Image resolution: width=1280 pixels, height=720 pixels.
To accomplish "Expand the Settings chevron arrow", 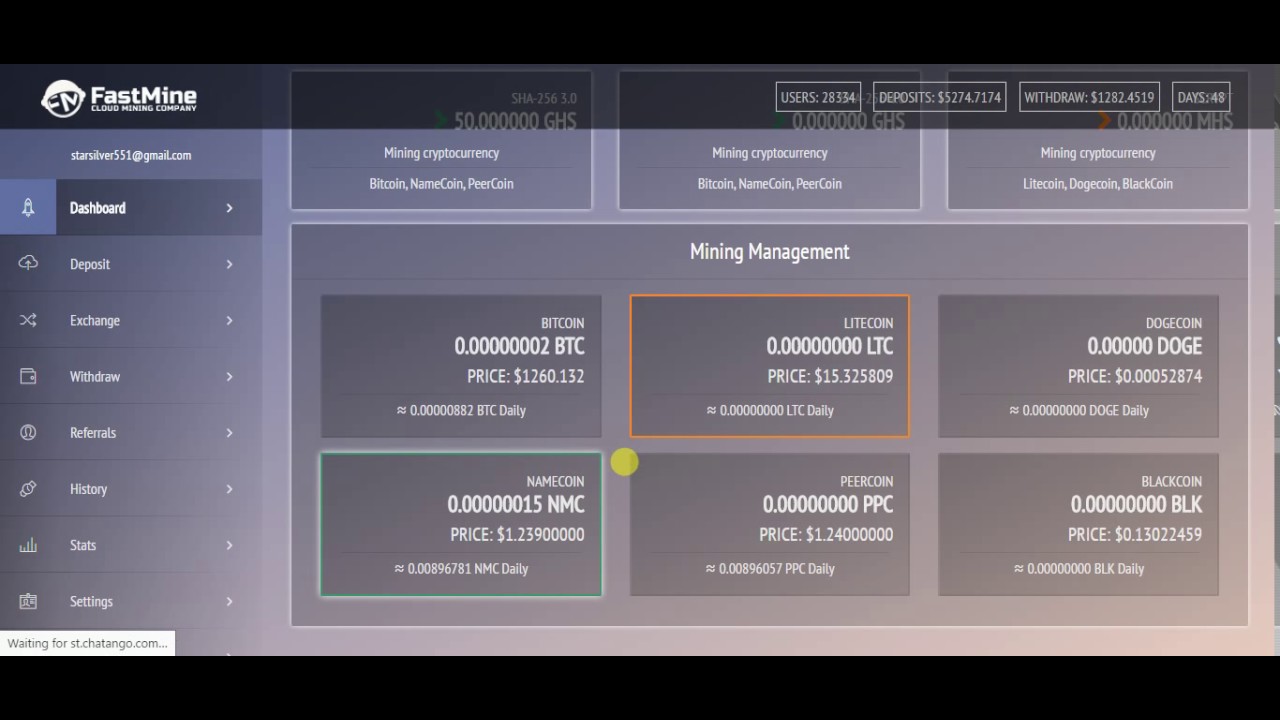I will 229,601.
